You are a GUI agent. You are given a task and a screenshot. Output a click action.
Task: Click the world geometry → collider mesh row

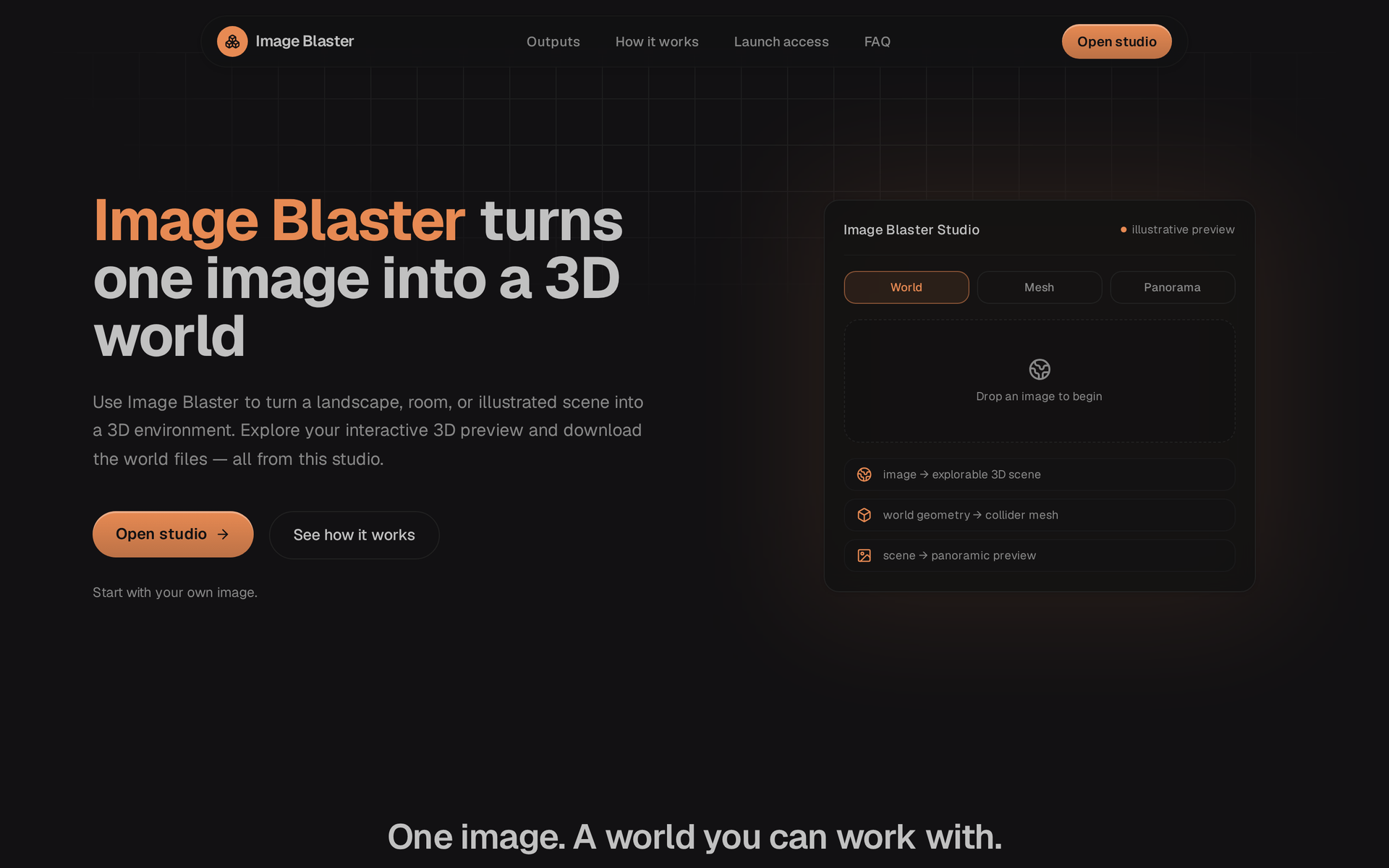1040,515
